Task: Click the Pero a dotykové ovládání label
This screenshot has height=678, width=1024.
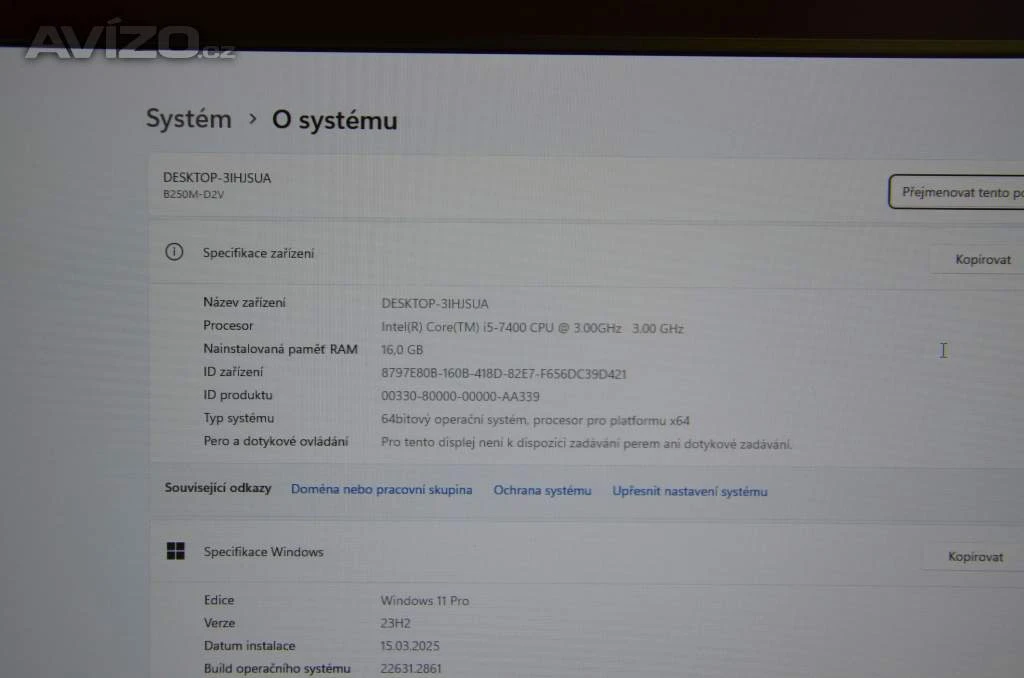Action: point(276,441)
